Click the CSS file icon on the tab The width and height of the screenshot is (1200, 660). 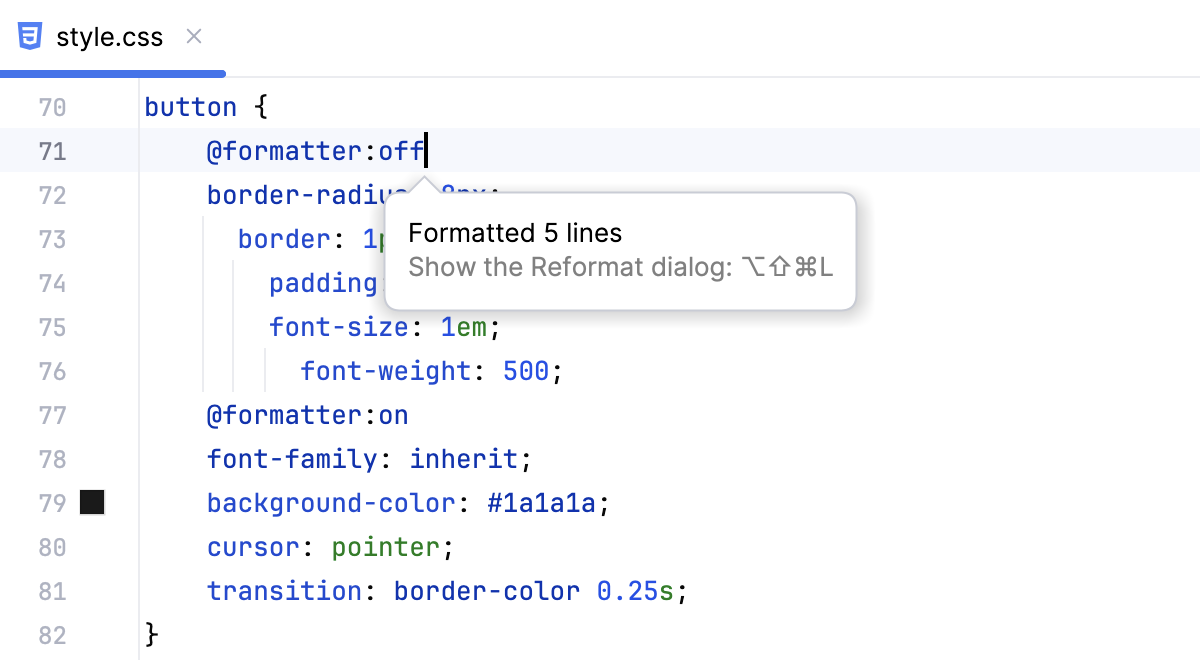point(31,35)
